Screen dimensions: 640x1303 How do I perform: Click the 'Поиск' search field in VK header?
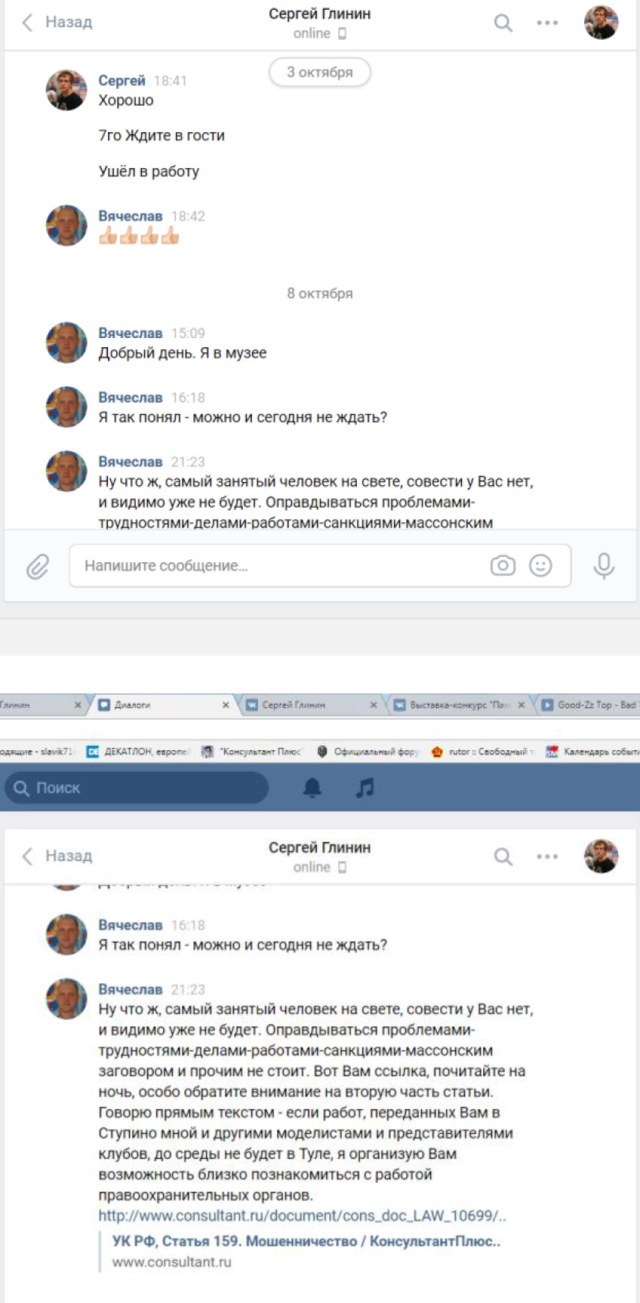[x=137, y=788]
